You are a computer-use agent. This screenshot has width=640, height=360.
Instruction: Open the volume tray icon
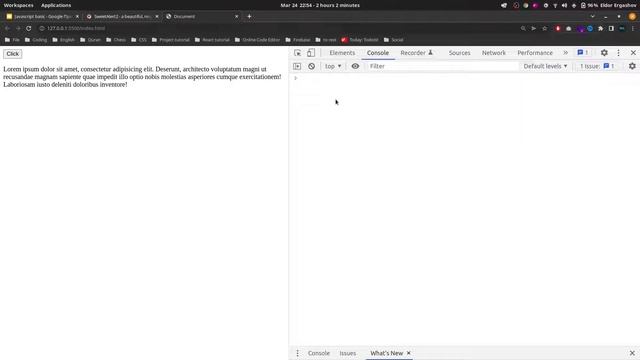point(564,5)
